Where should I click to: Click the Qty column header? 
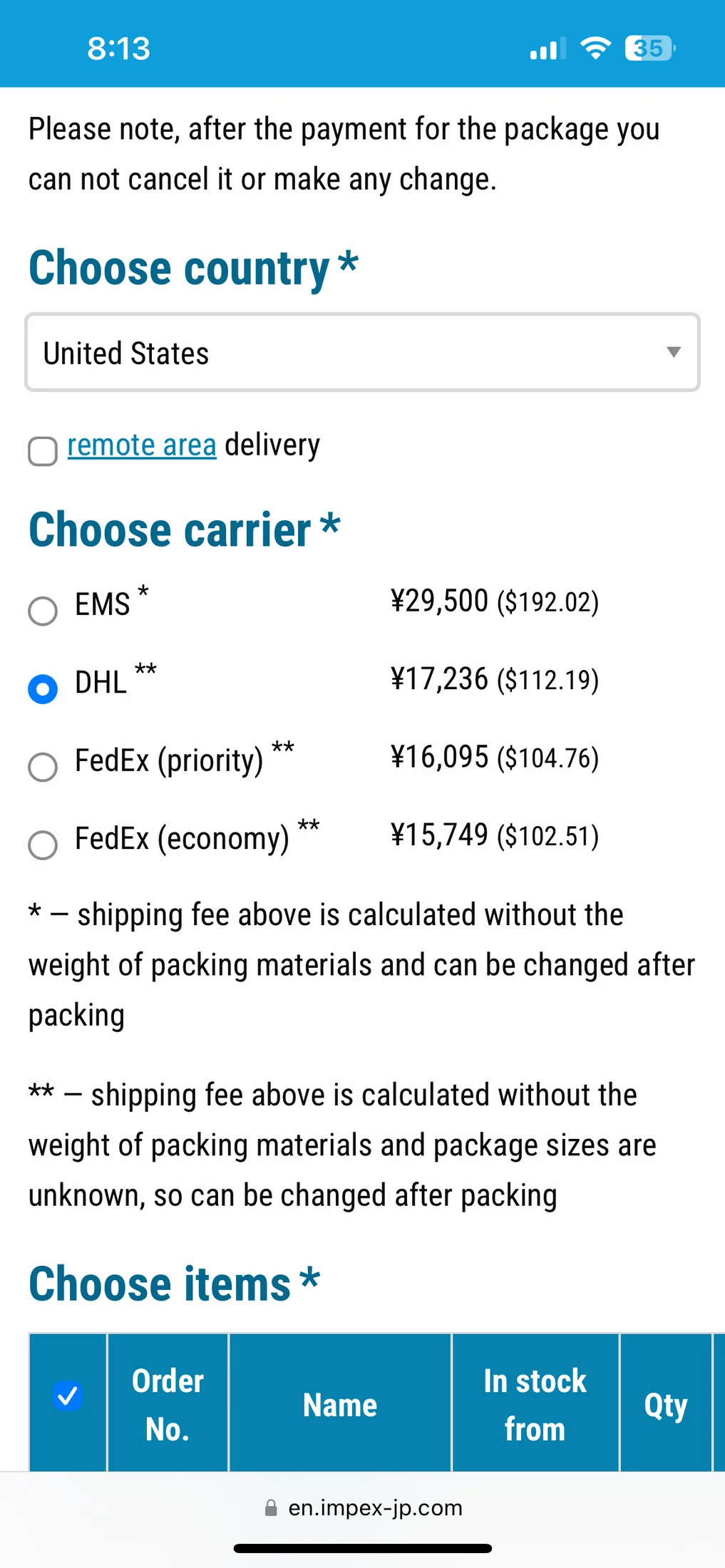(666, 1404)
